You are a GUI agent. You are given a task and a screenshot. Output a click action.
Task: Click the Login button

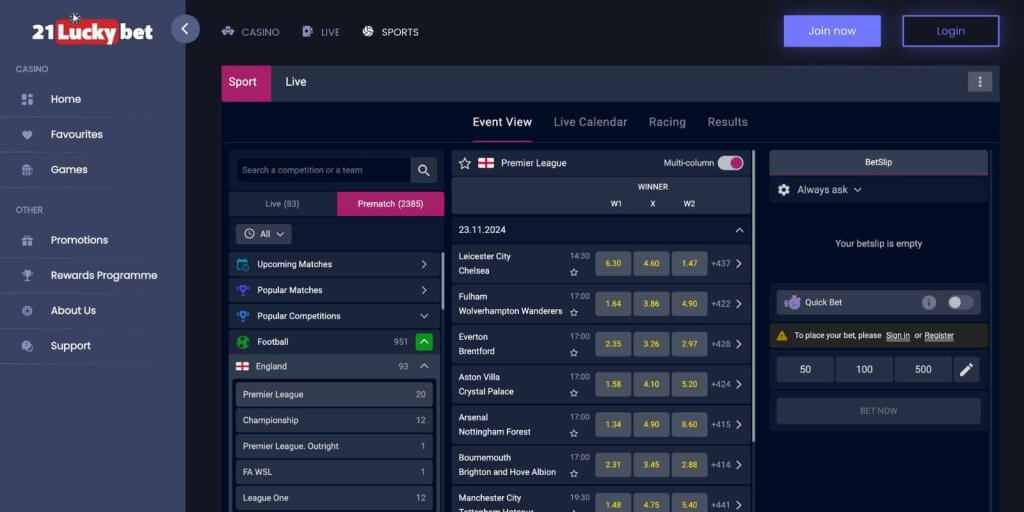(x=950, y=31)
